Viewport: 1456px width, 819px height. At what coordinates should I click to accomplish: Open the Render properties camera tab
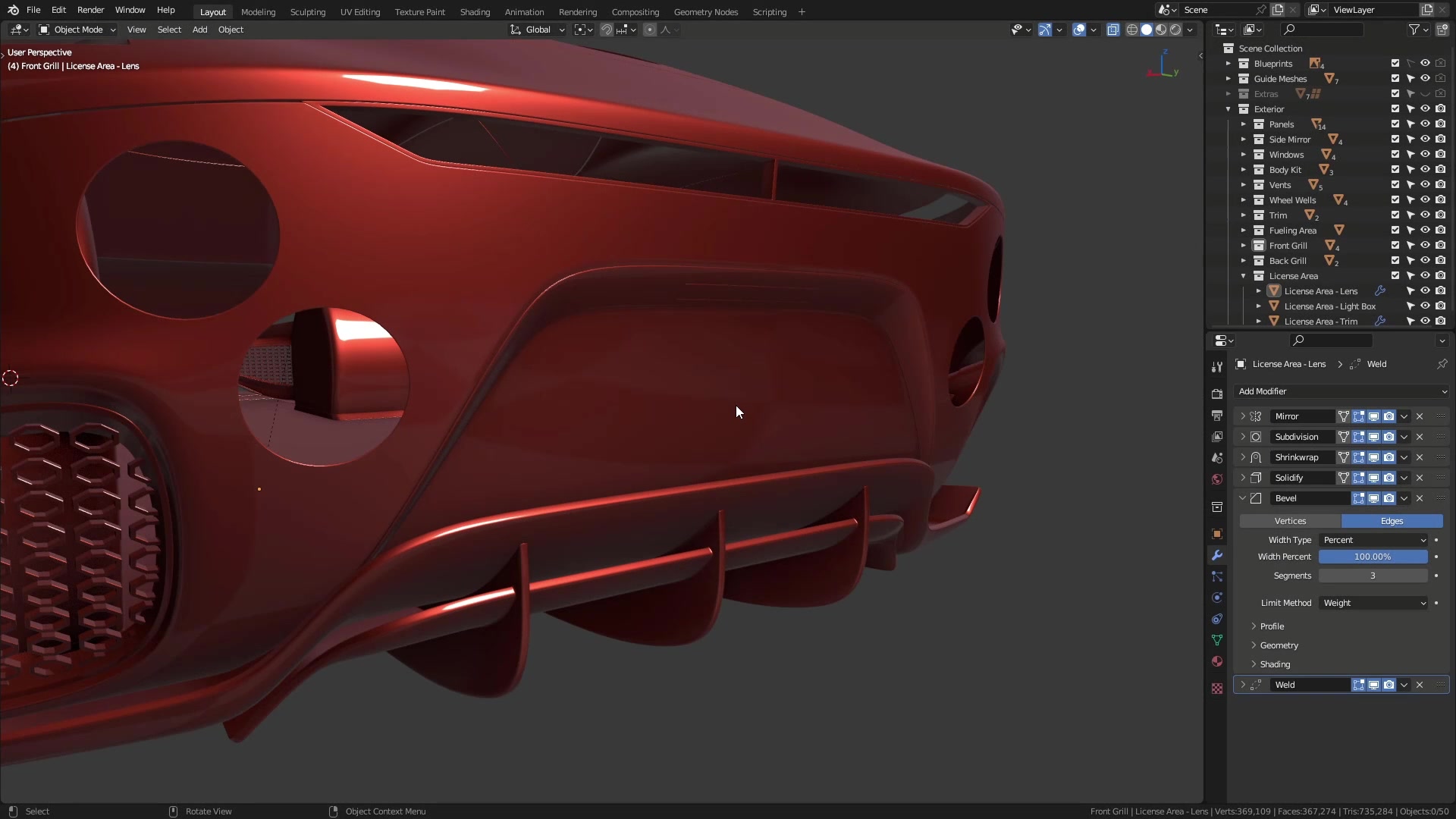click(x=1217, y=394)
